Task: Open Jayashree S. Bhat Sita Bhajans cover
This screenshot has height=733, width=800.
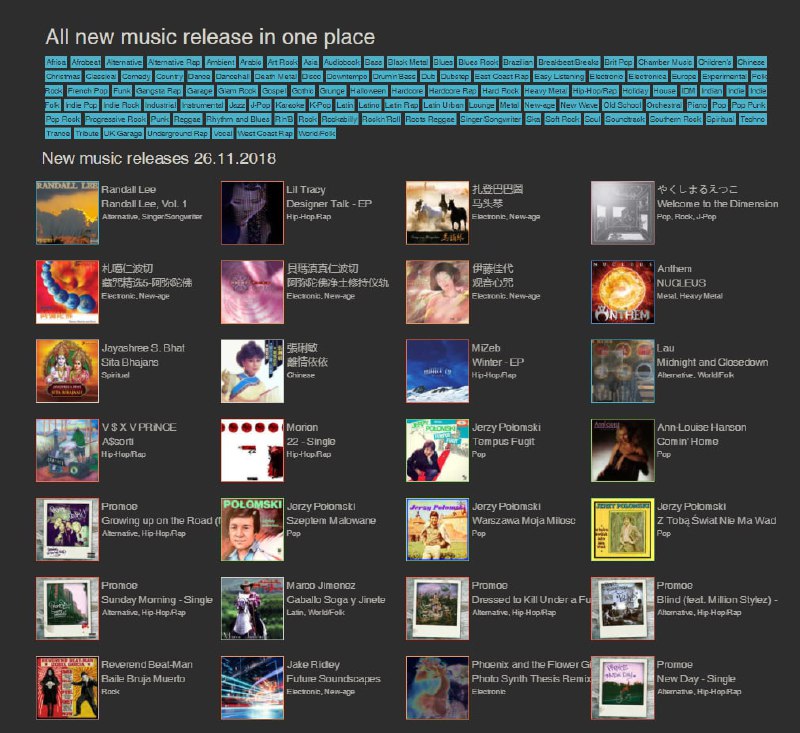Action: click(67, 371)
